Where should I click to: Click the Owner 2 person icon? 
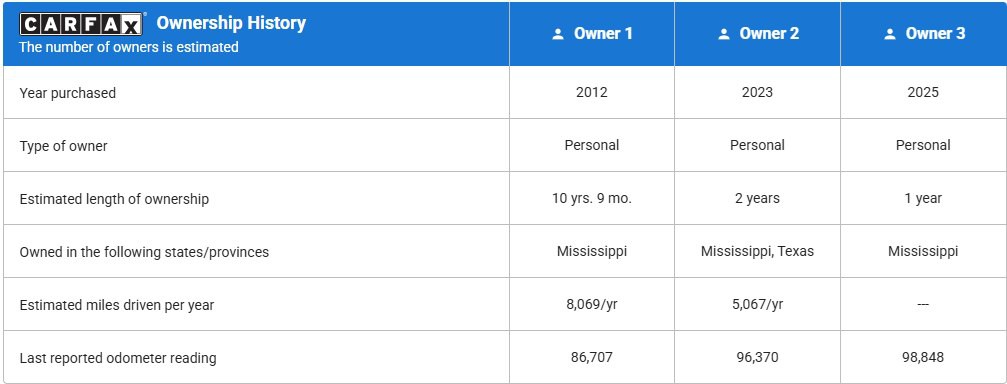click(x=724, y=34)
